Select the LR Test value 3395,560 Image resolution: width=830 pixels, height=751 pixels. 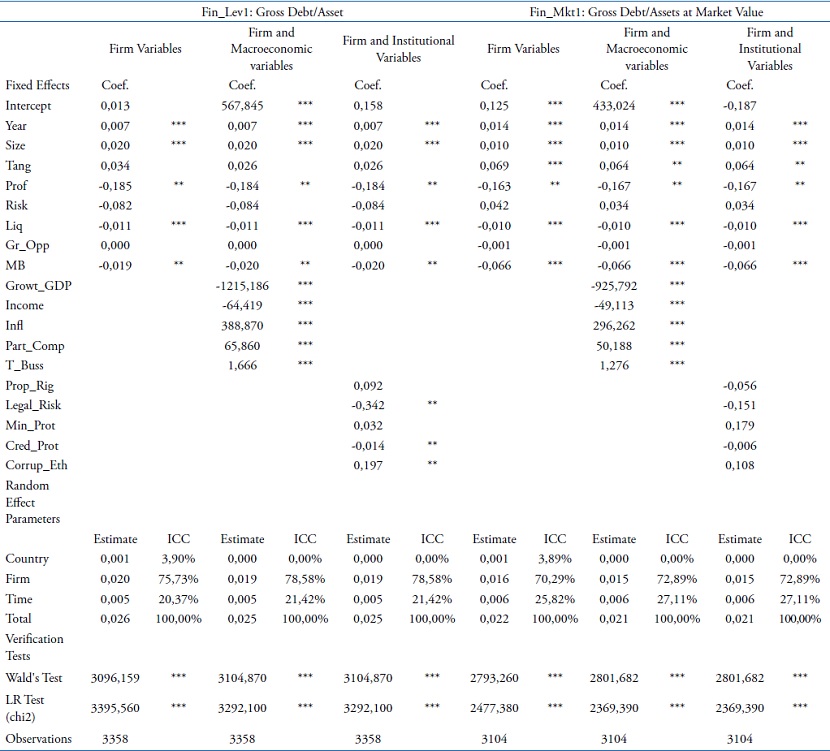[115, 707]
